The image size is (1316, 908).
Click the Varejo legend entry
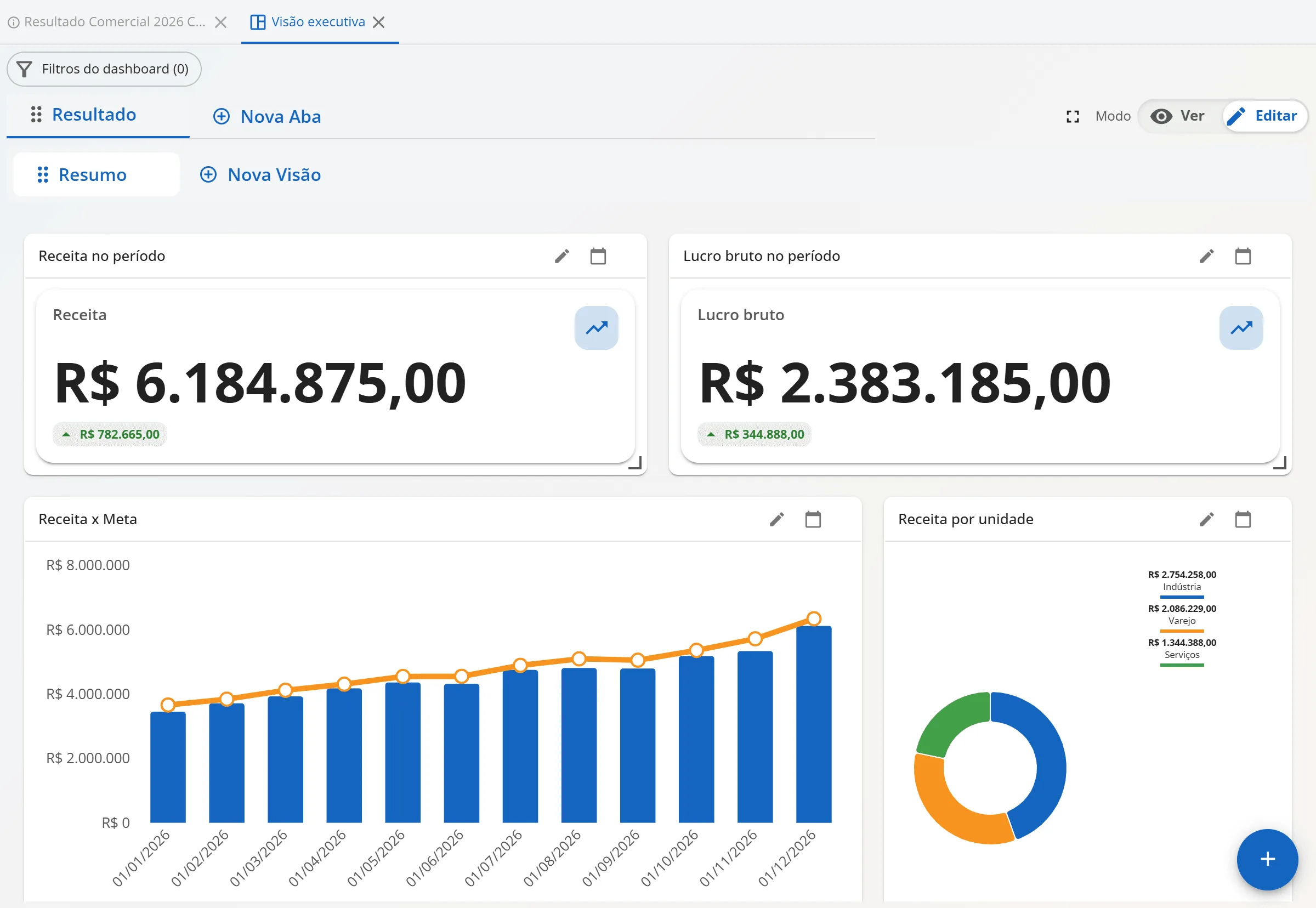click(x=1182, y=618)
